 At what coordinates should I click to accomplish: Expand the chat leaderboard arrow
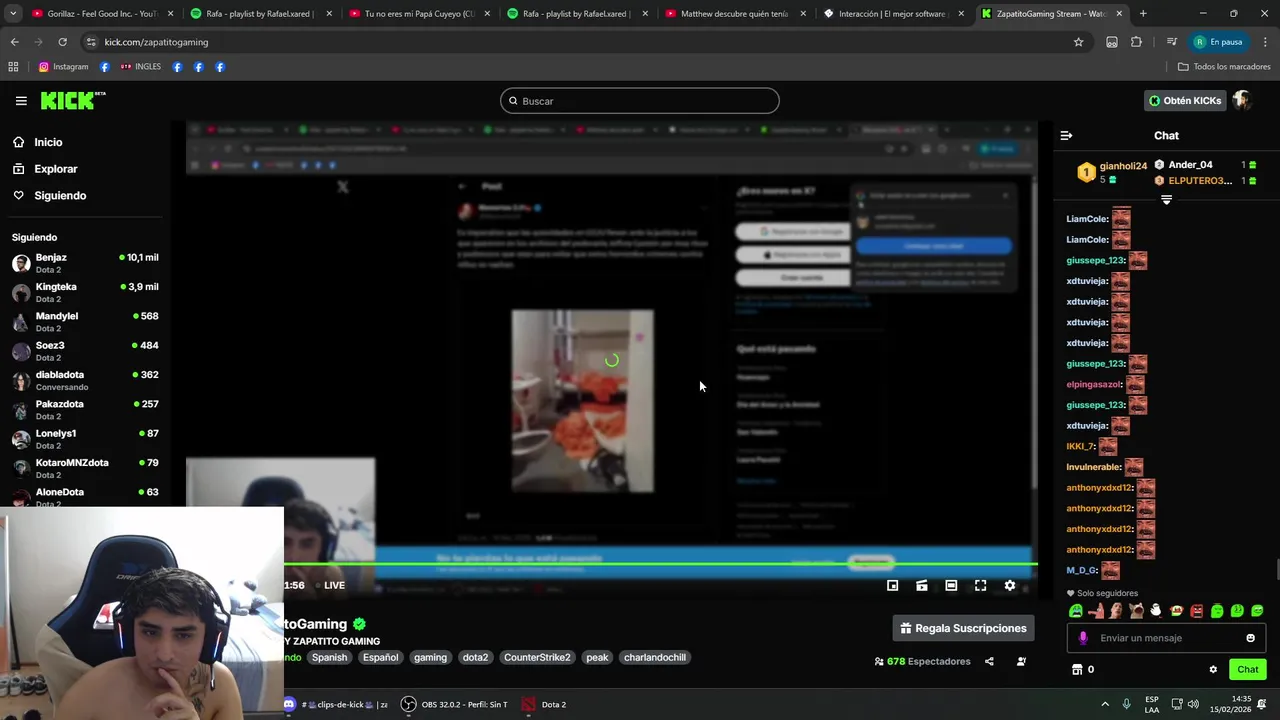(1166, 200)
